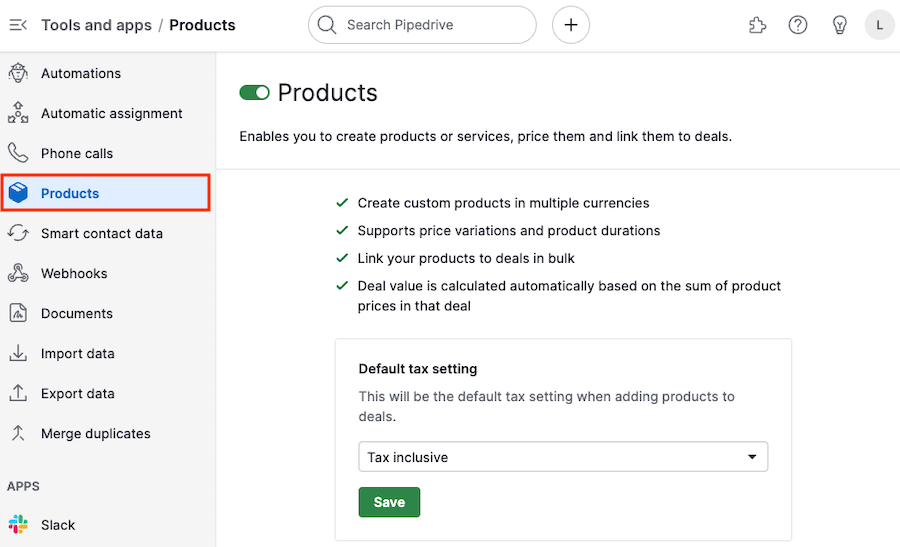Click the Phone calls handset icon
This screenshot has height=547, width=900.
[18, 153]
